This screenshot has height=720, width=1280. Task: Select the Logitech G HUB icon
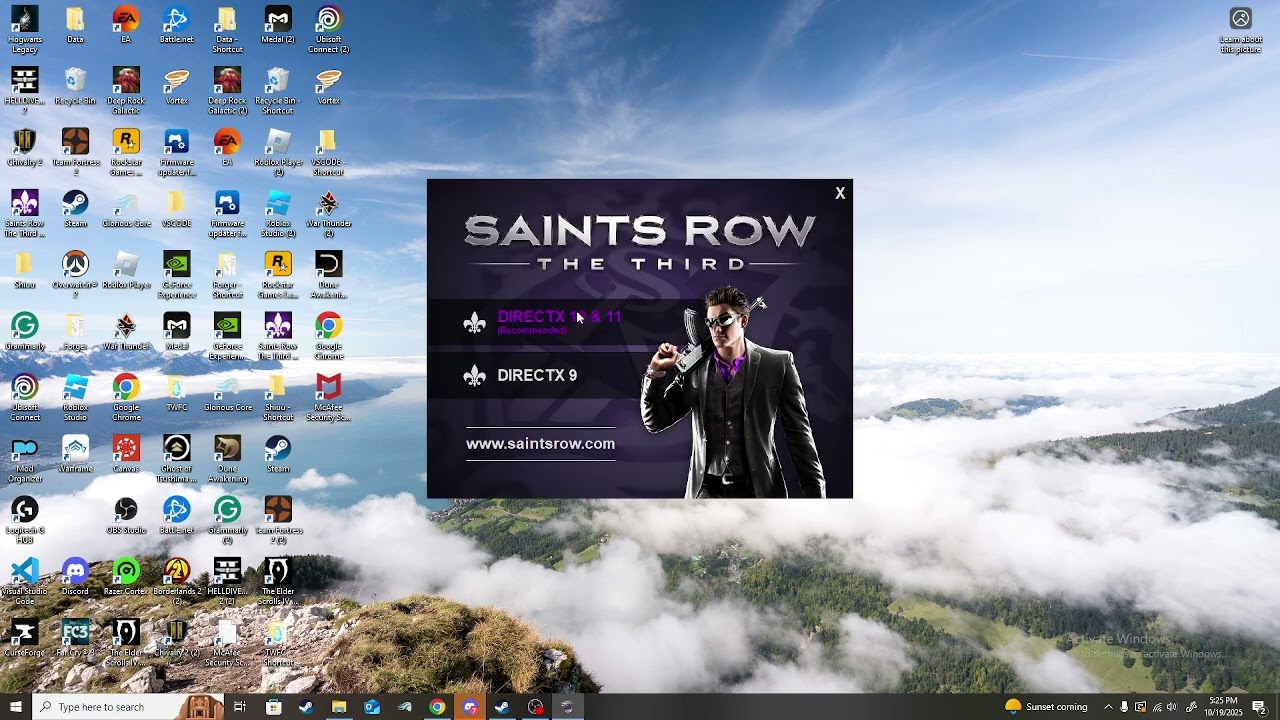click(x=25, y=520)
